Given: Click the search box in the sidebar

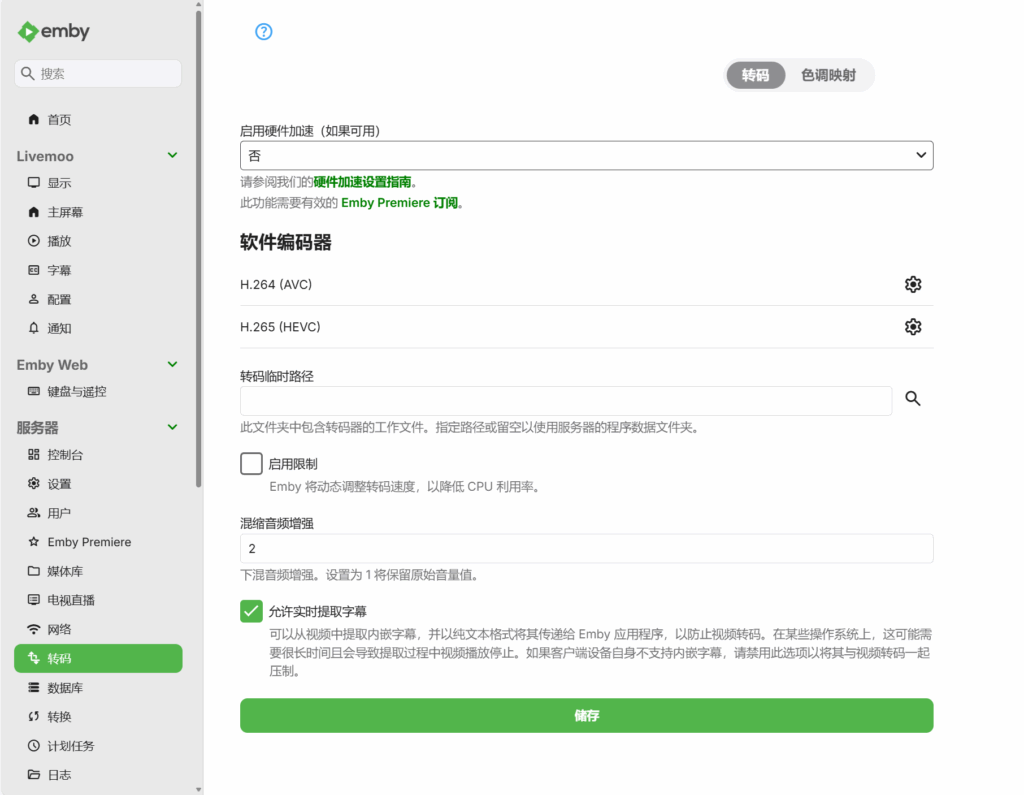Looking at the screenshot, I should pyautogui.click(x=97, y=73).
